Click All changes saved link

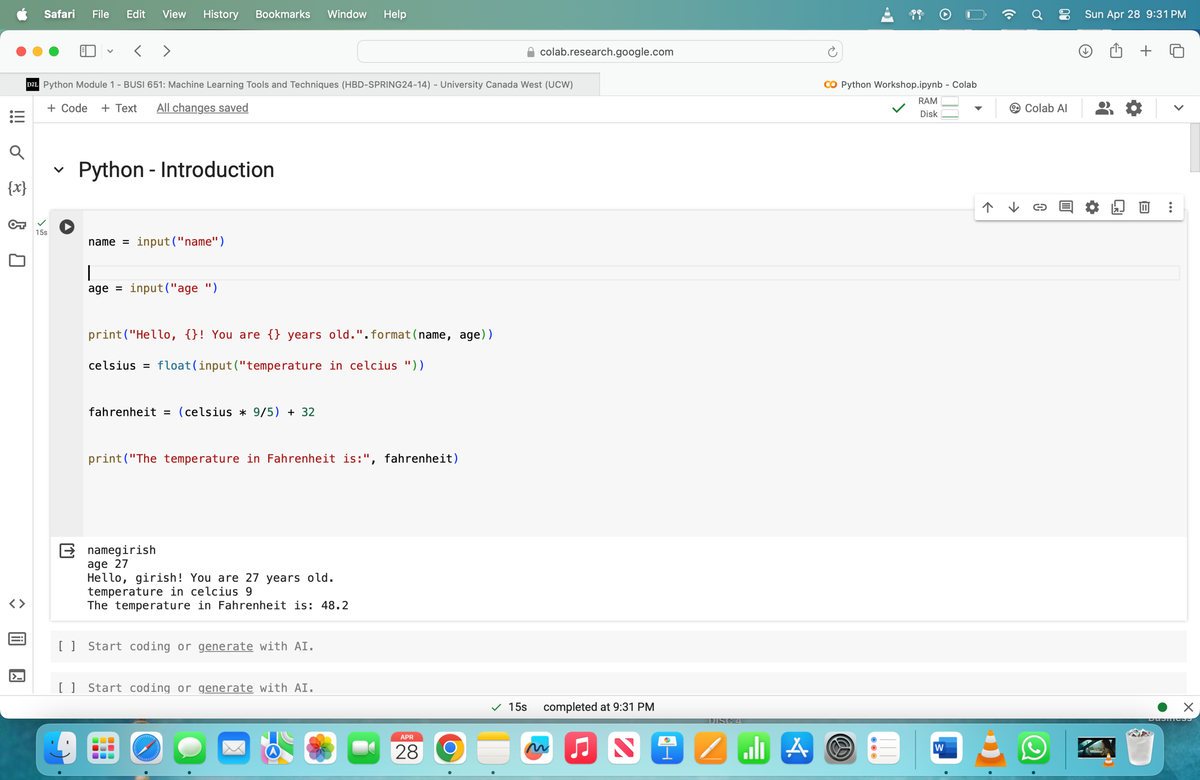202,108
